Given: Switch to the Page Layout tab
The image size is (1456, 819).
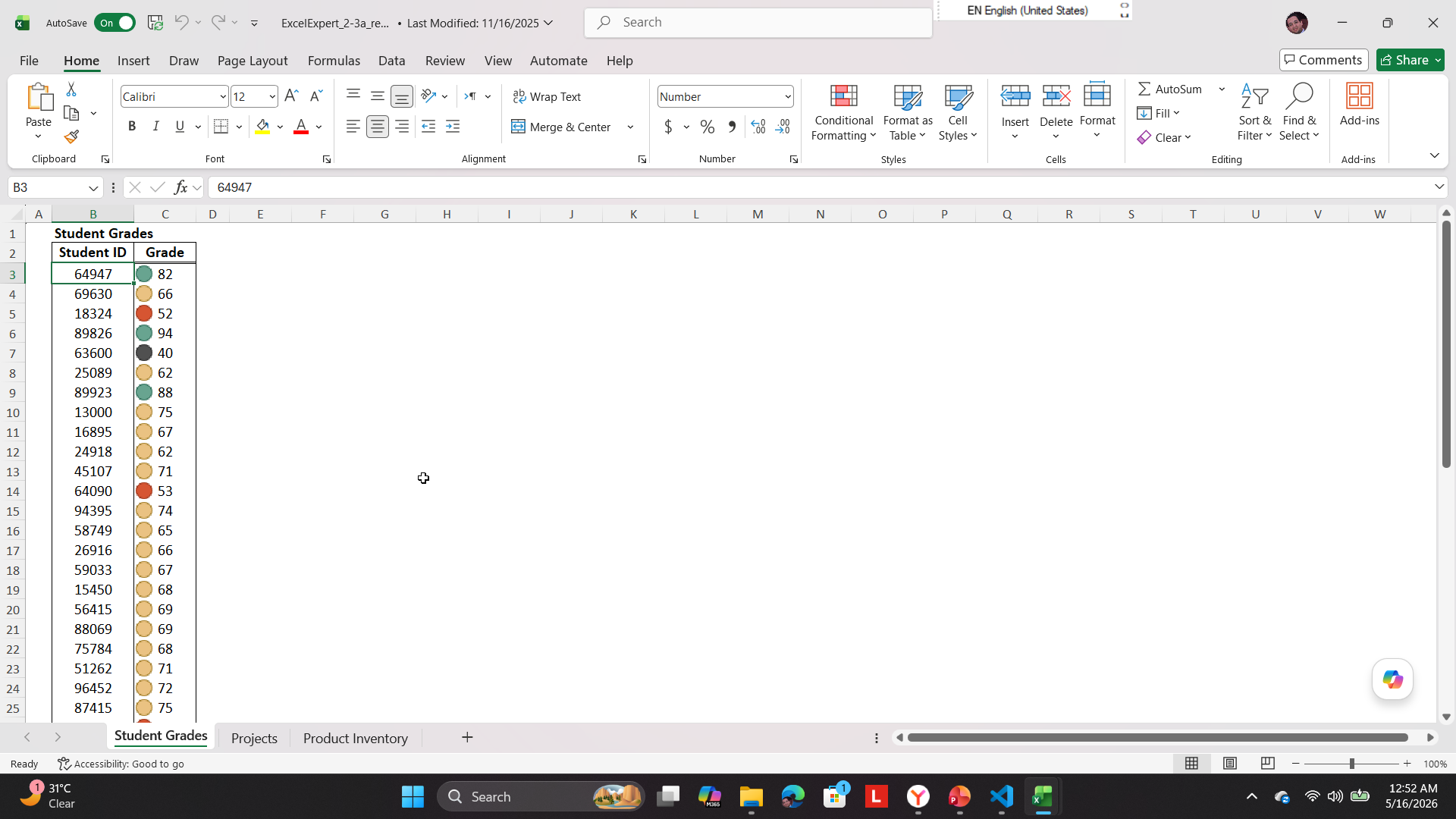Looking at the screenshot, I should pyautogui.click(x=253, y=61).
